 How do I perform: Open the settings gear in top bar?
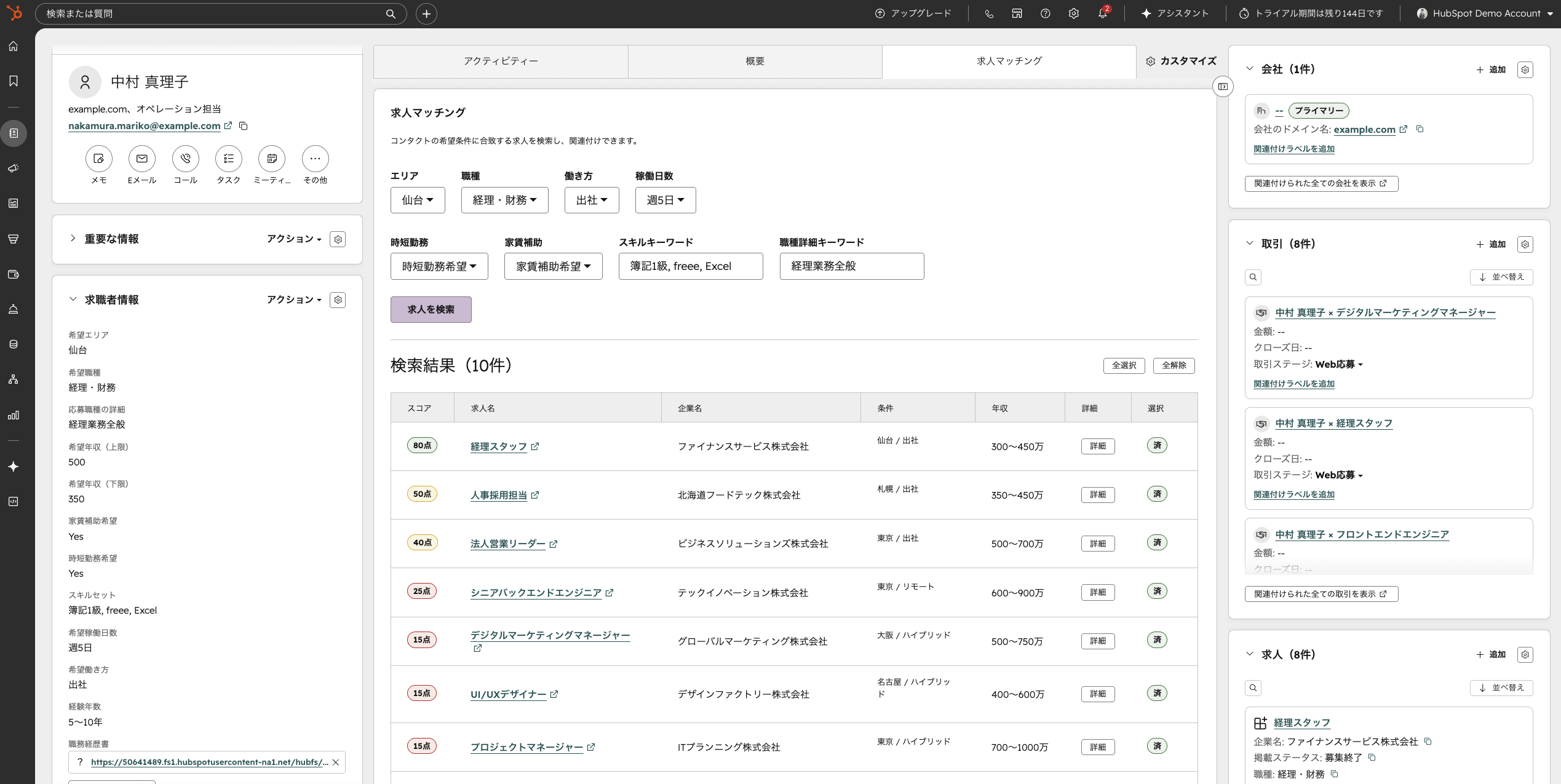click(1074, 14)
